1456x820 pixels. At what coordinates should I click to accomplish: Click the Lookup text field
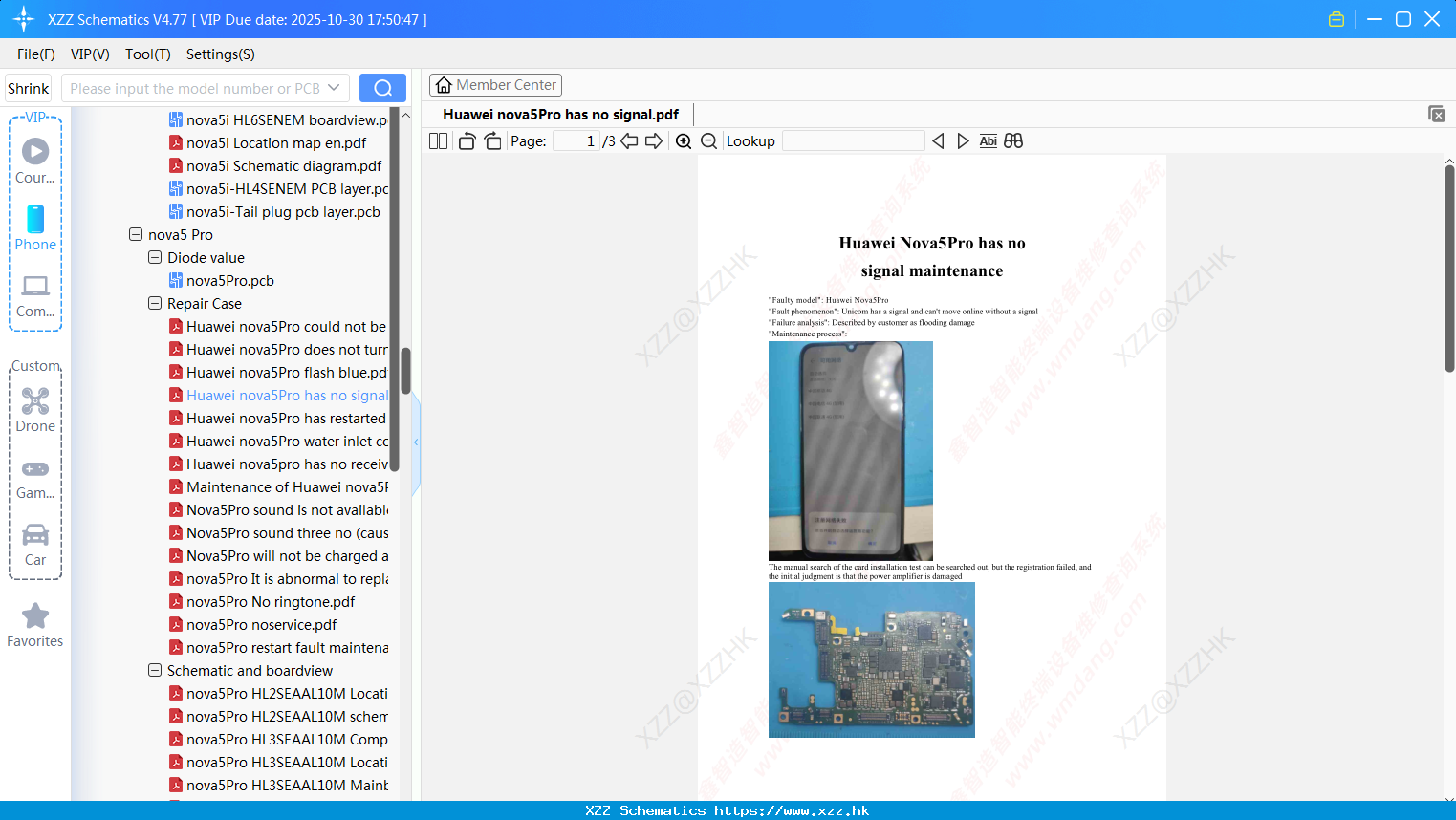click(x=854, y=141)
